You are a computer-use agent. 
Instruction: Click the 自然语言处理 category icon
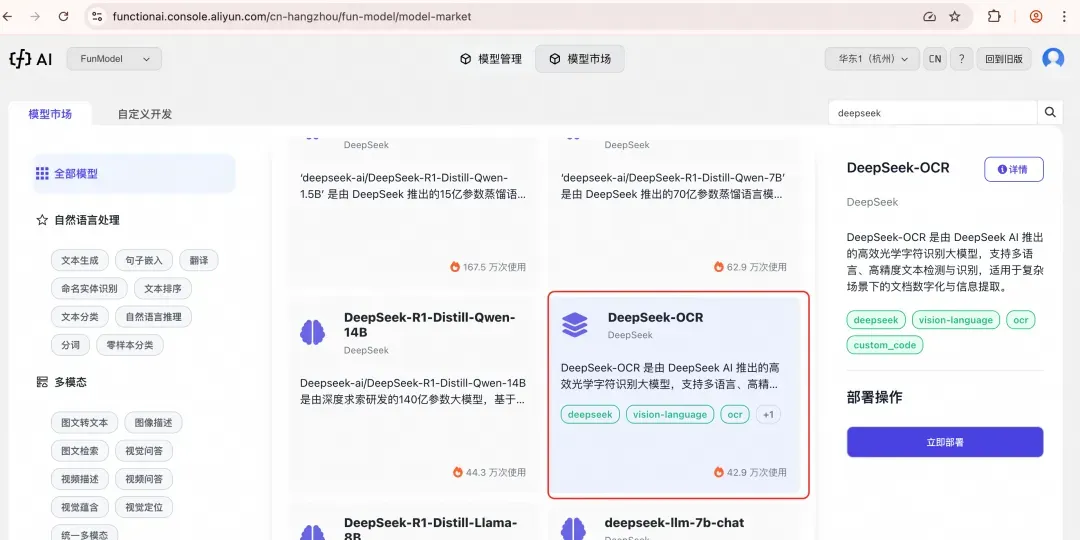[42, 220]
